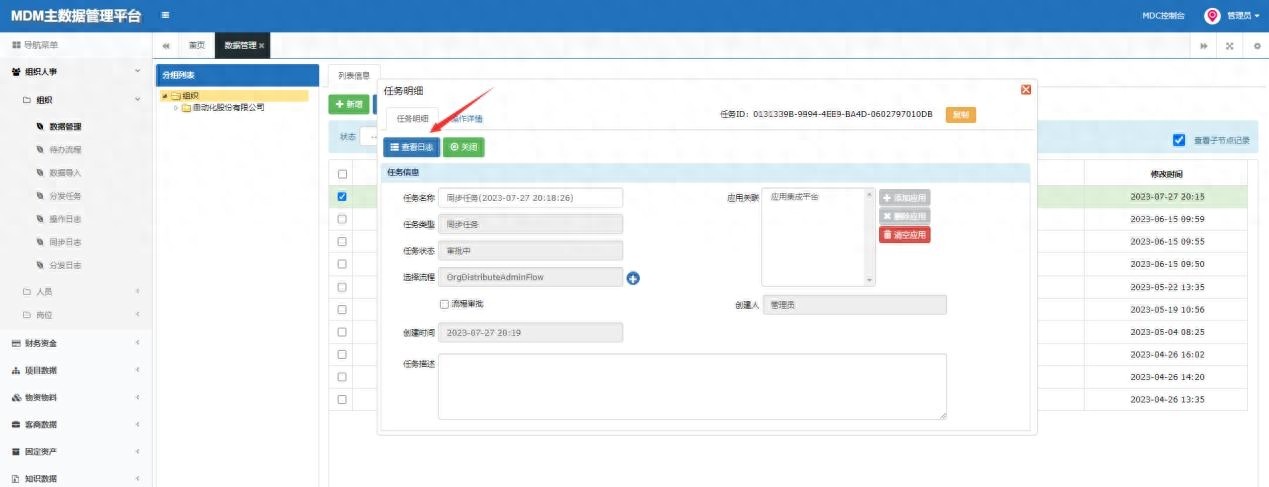Click the 固定资产 icon
This screenshot has height=487, width=1269.
(x=16, y=452)
